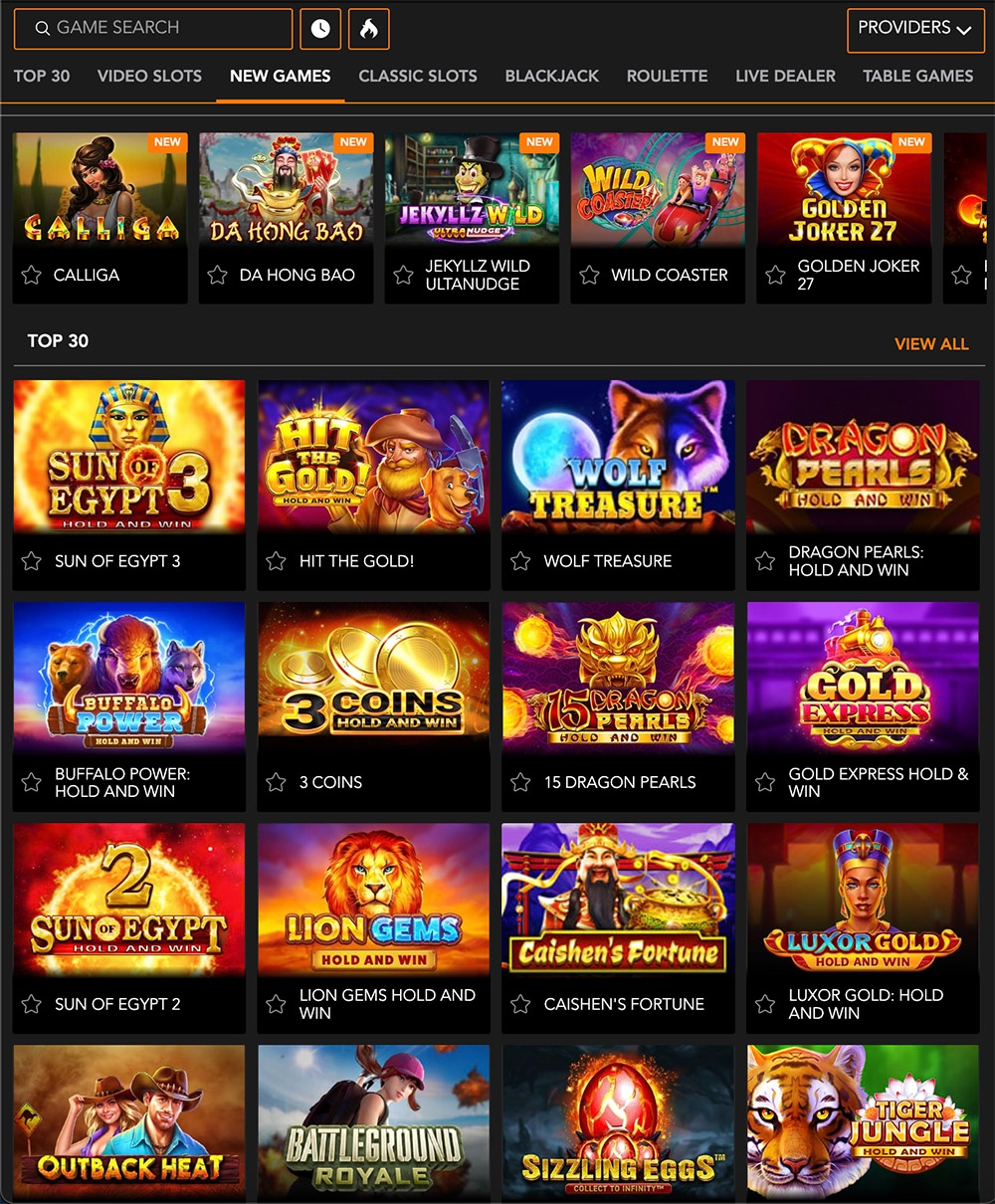Favorite Calliga with star icon
The height and width of the screenshot is (1204, 995).
coord(32,275)
